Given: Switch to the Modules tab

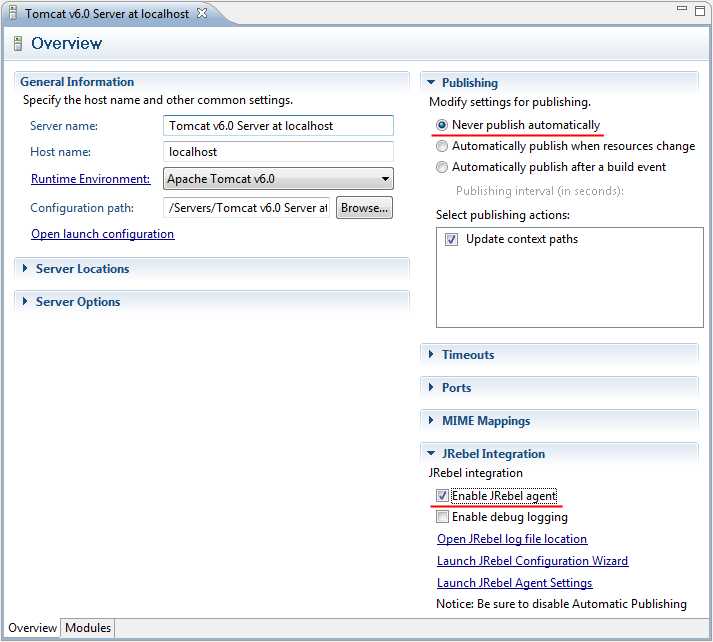Looking at the screenshot, I should (88, 628).
